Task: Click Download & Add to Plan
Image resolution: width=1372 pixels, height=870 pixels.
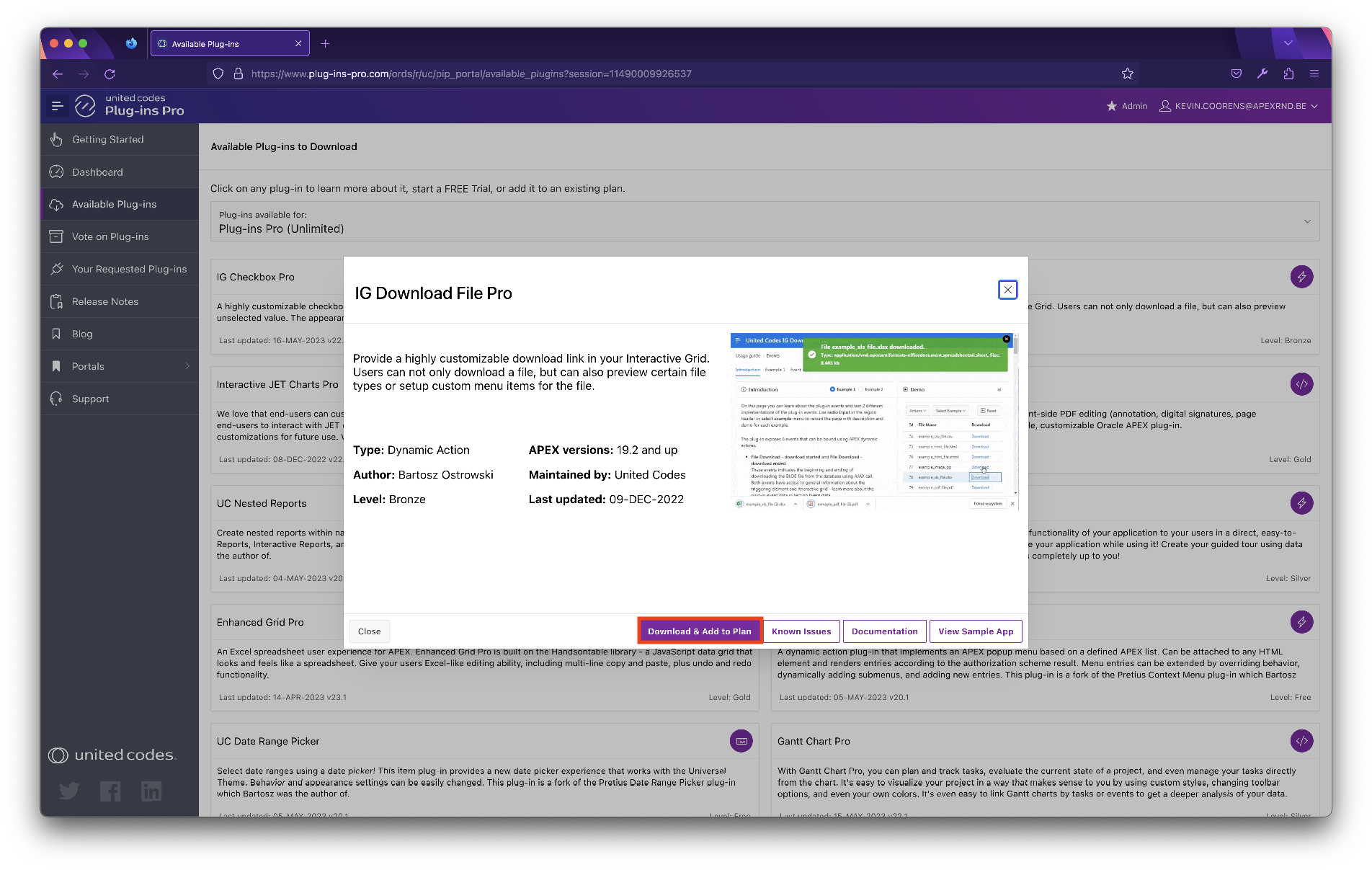Action: point(699,631)
